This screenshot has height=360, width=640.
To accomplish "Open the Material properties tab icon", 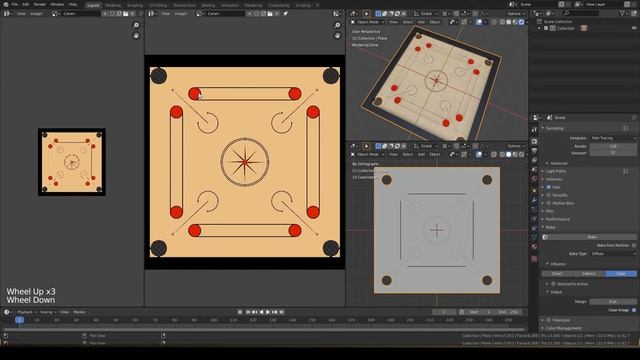I will tap(534, 247).
